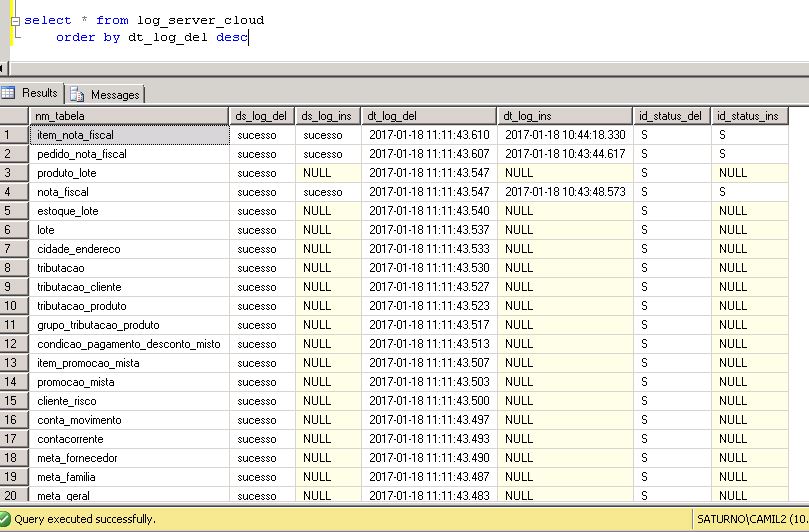Select row 20 via its row header

click(14, 495)
